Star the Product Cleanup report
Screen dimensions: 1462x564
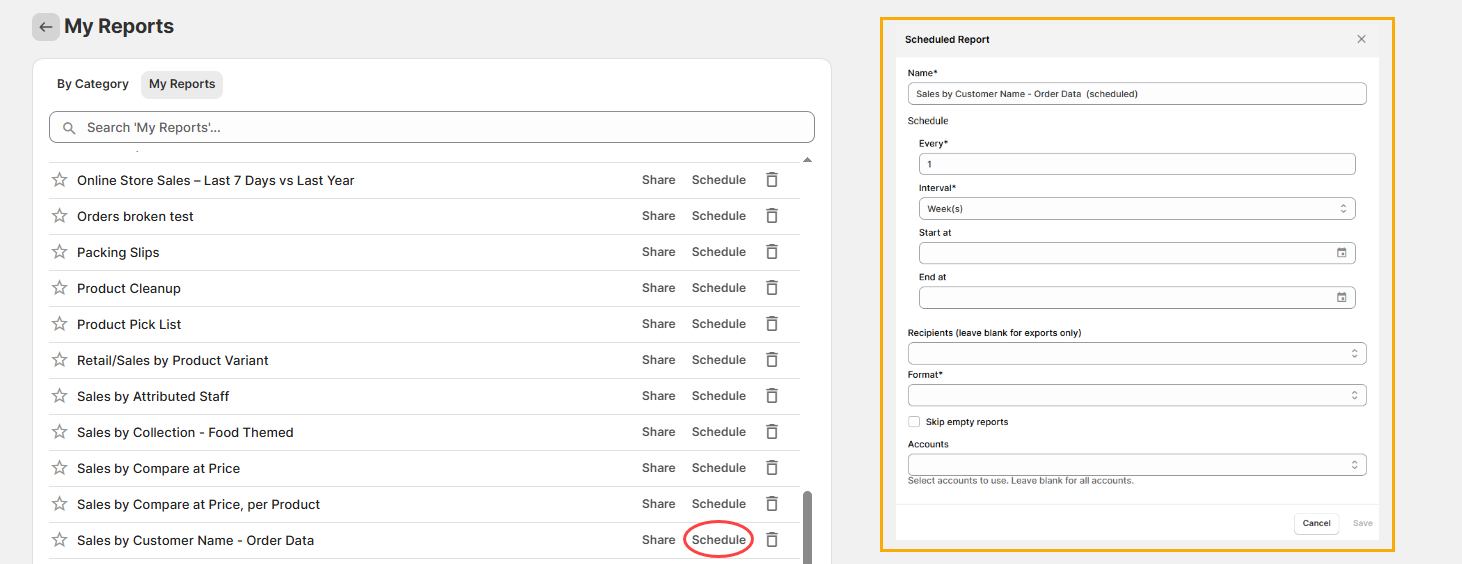[x=59, y=288]
